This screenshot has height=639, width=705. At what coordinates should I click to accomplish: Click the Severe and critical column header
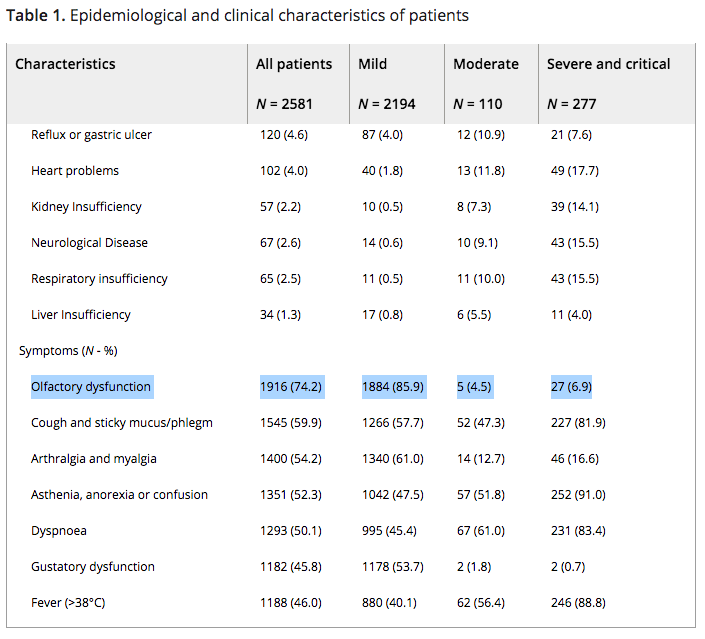pos(608,64)
